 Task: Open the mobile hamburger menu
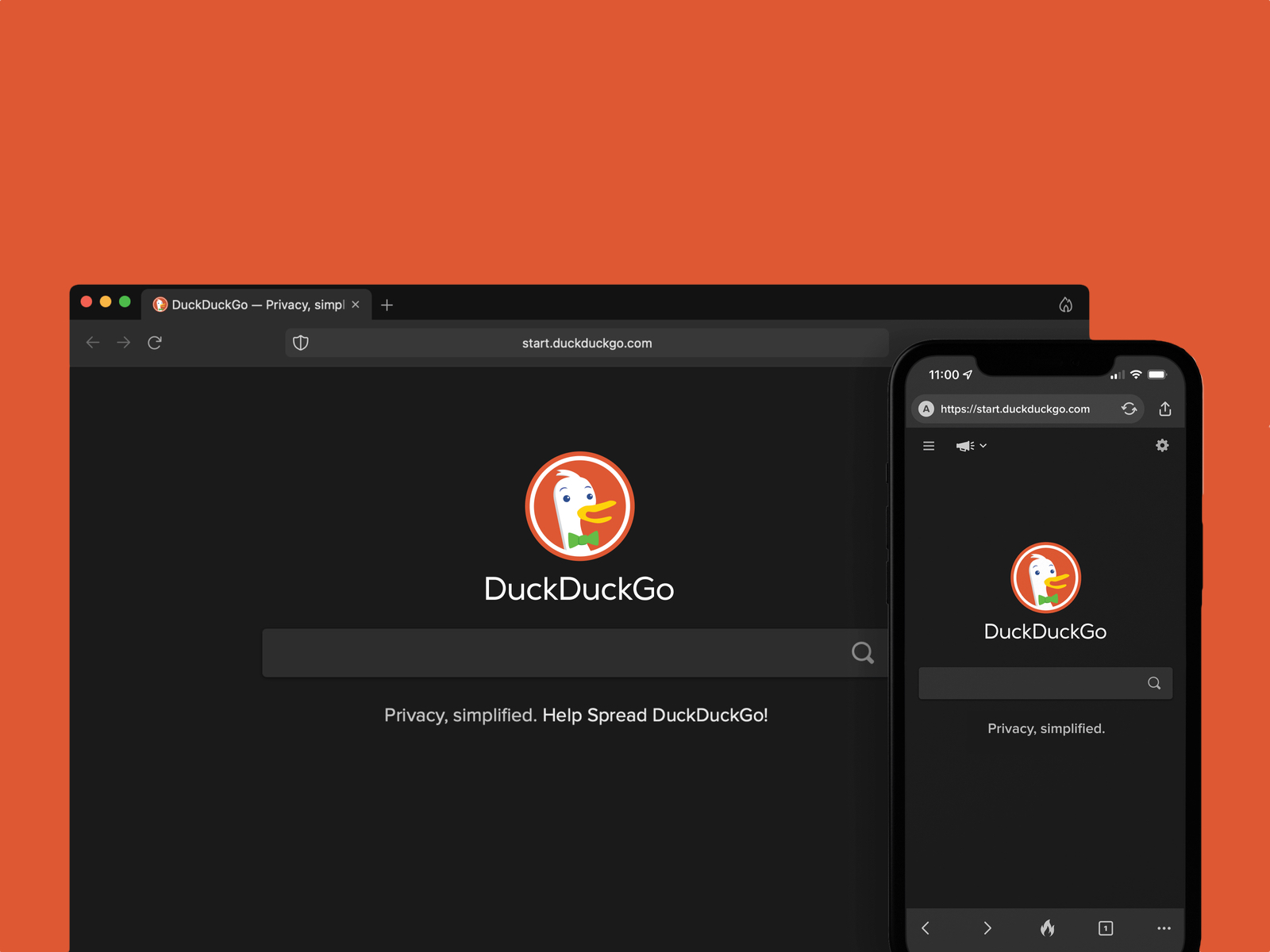click(x=929, y=446)
